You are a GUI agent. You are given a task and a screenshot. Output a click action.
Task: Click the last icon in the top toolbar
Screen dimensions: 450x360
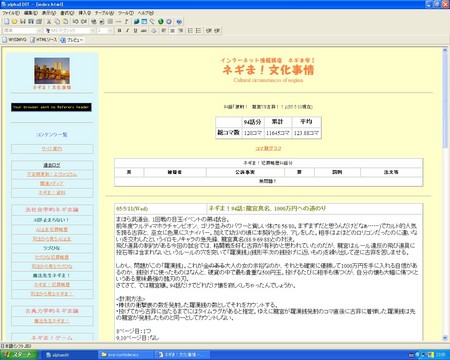coord(179,21)
